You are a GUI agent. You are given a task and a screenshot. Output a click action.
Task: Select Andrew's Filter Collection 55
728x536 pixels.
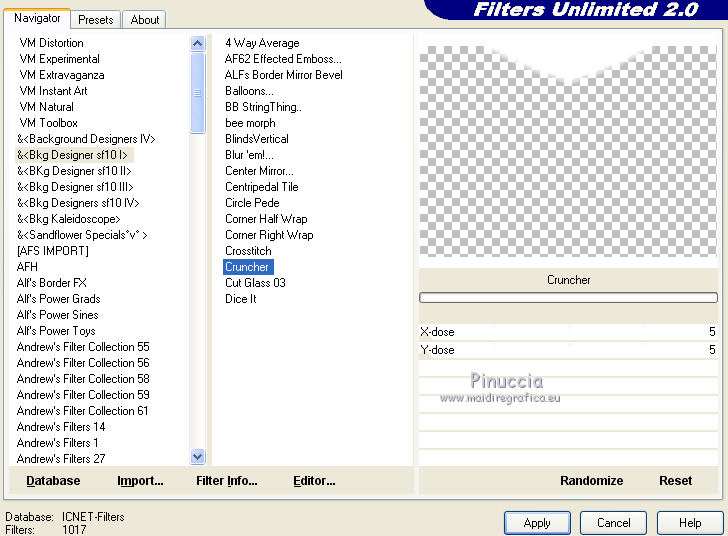83,347
